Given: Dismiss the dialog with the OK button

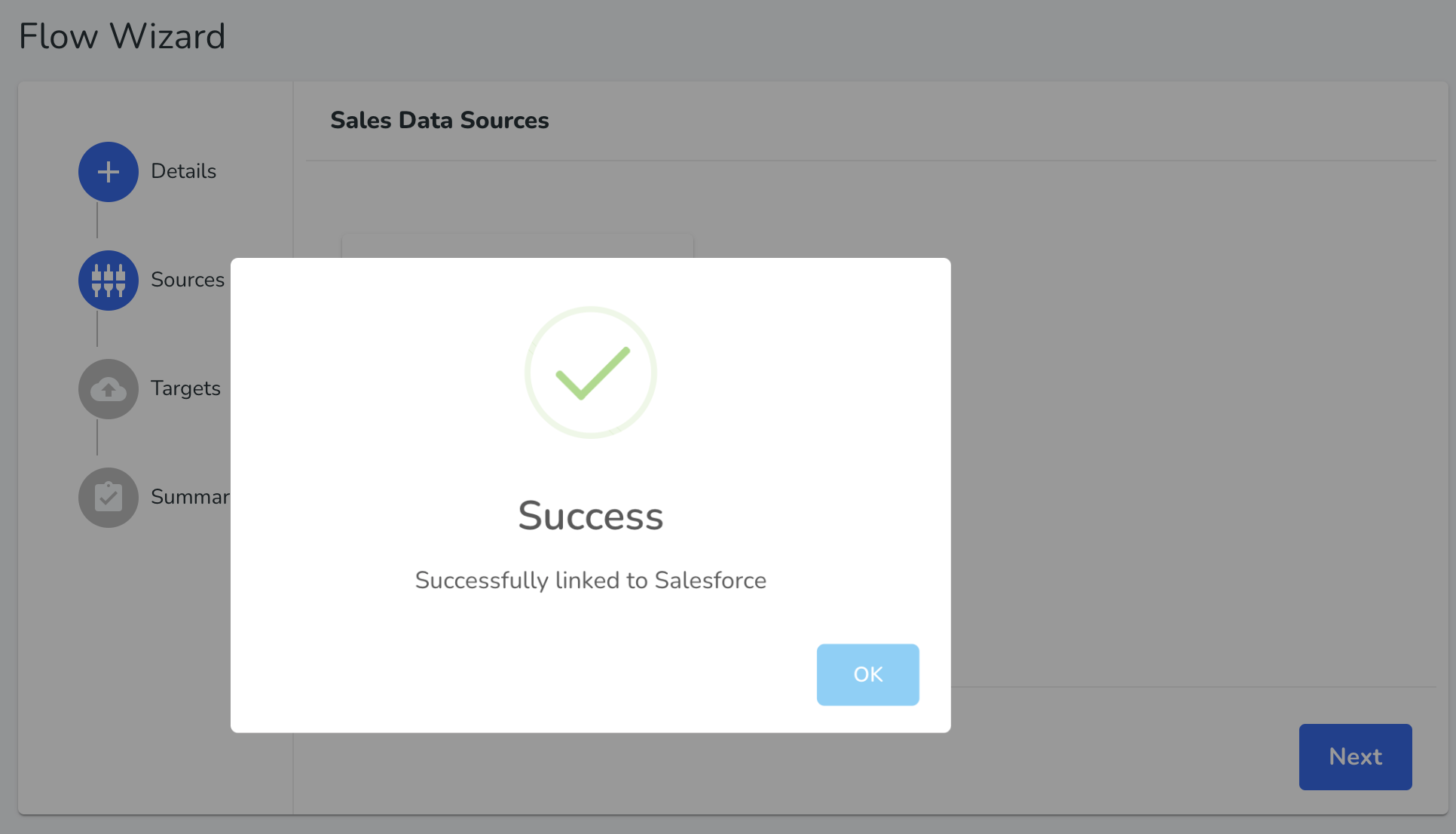Looking at the screenshot, I should (867, 675).
